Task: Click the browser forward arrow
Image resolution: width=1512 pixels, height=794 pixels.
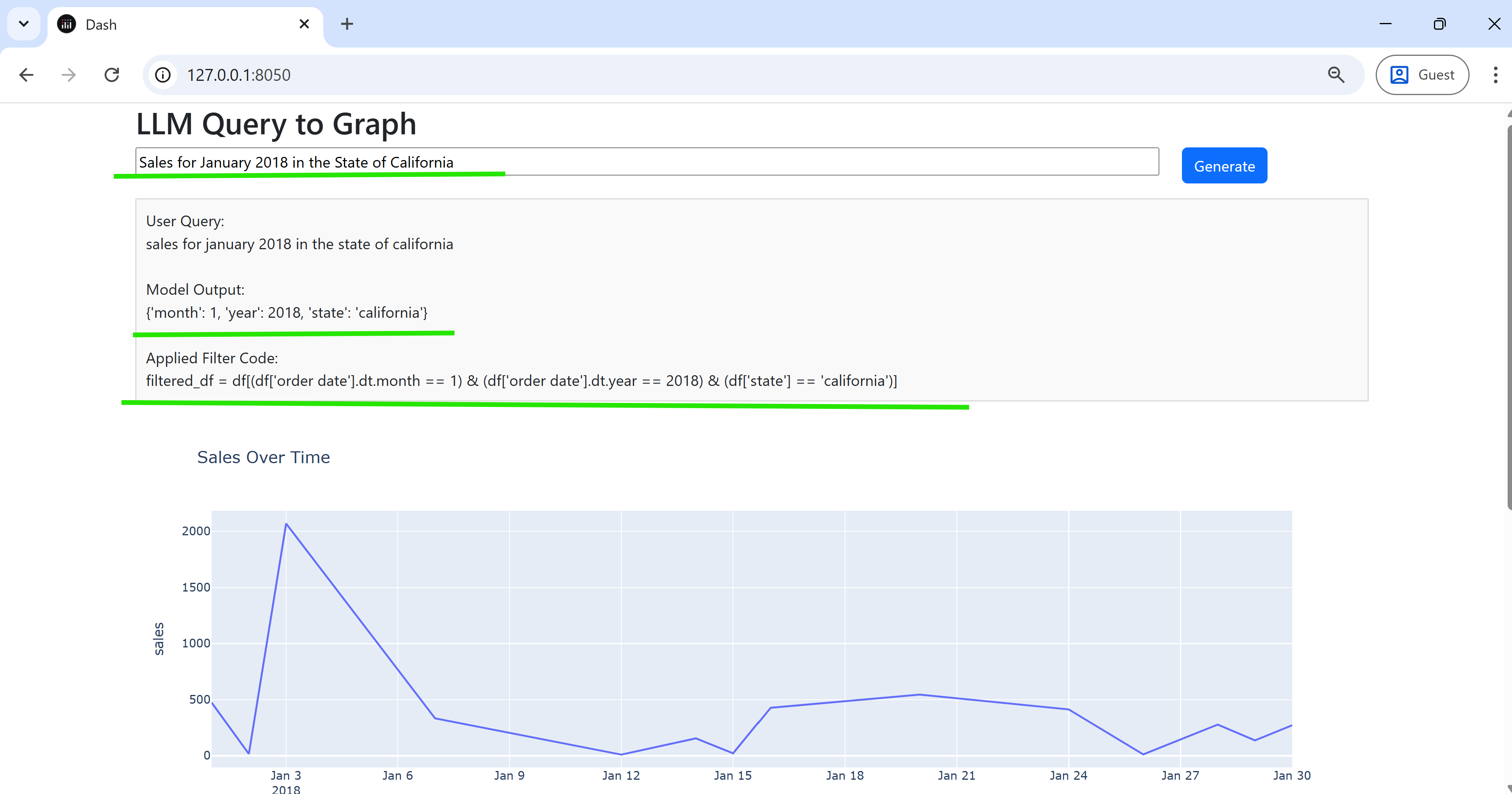Action: click(x=69, y=75)
